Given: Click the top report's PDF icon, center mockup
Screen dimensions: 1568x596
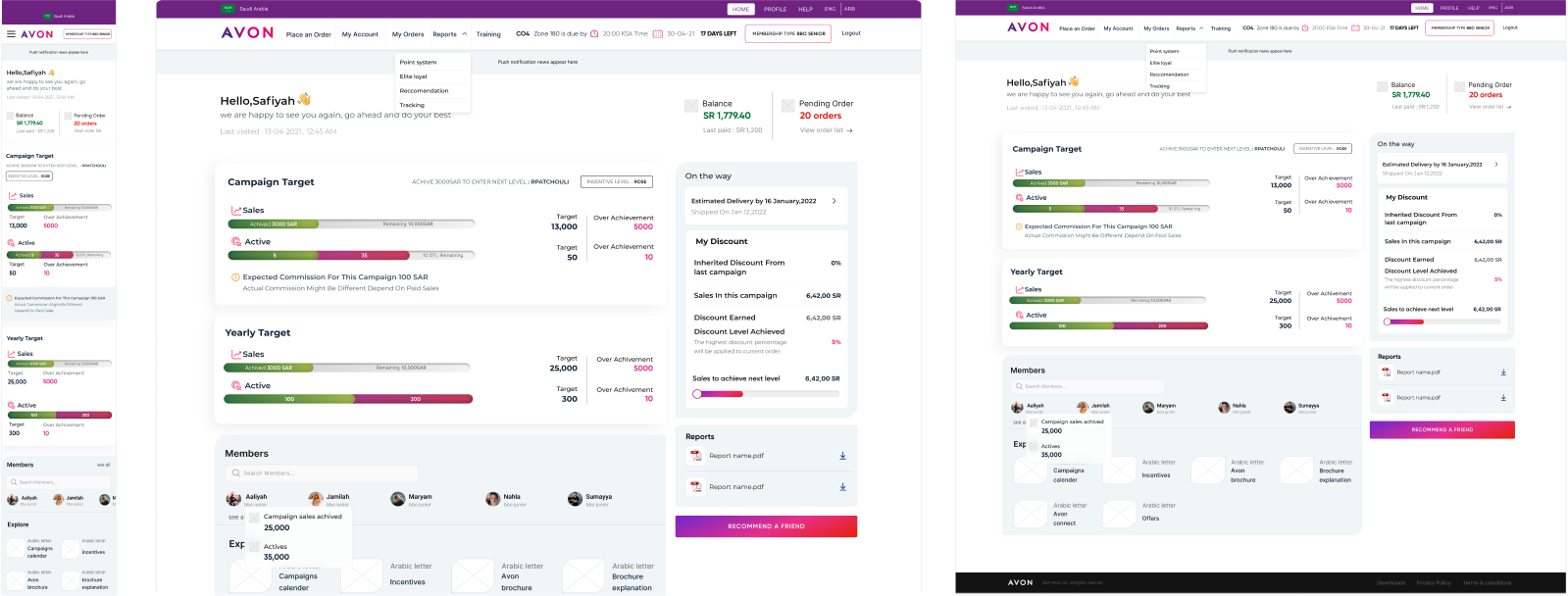Looking at the screenshot, I should (x=695, y=456).
